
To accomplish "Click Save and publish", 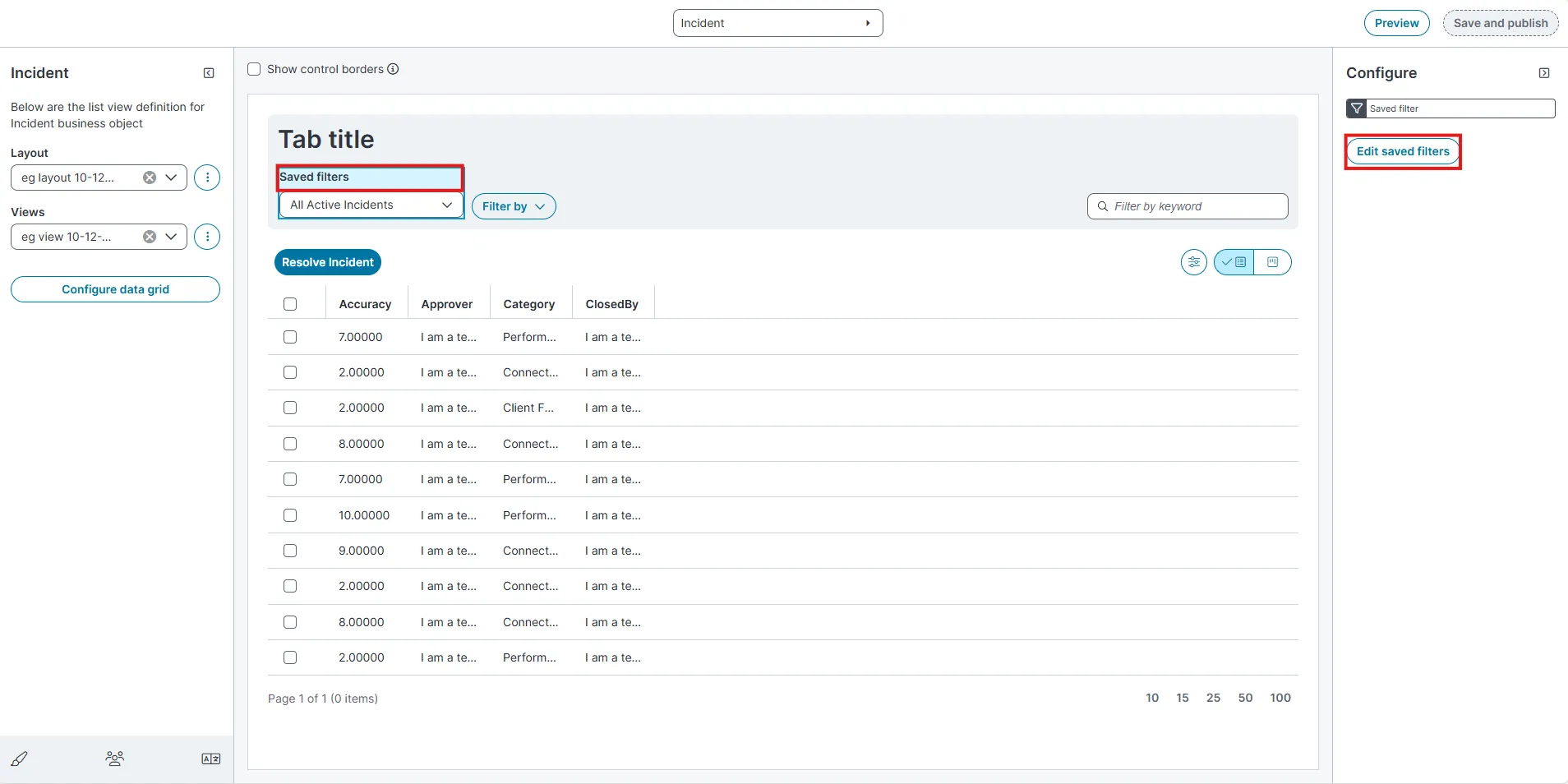I will click(x=1501, y=23).
